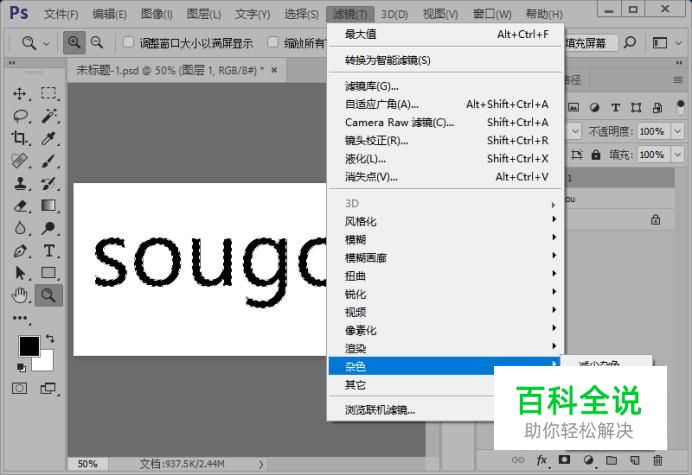Open blend mode dropdown arrow
692x475 pixels.
coord(574,131)
